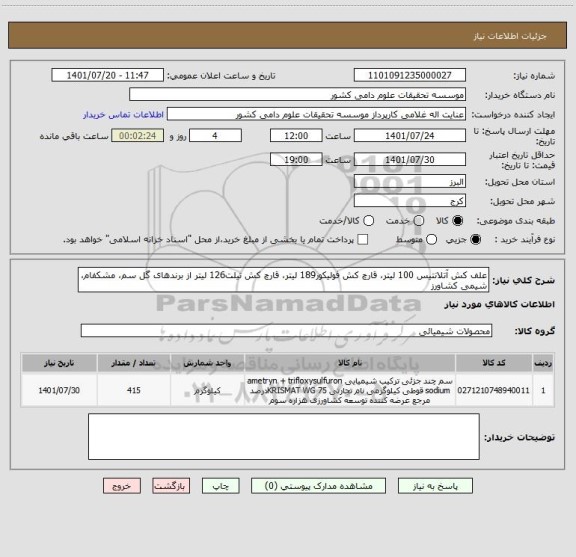
Task: Click the واحد شمارش column header
Action: [208, 363]
